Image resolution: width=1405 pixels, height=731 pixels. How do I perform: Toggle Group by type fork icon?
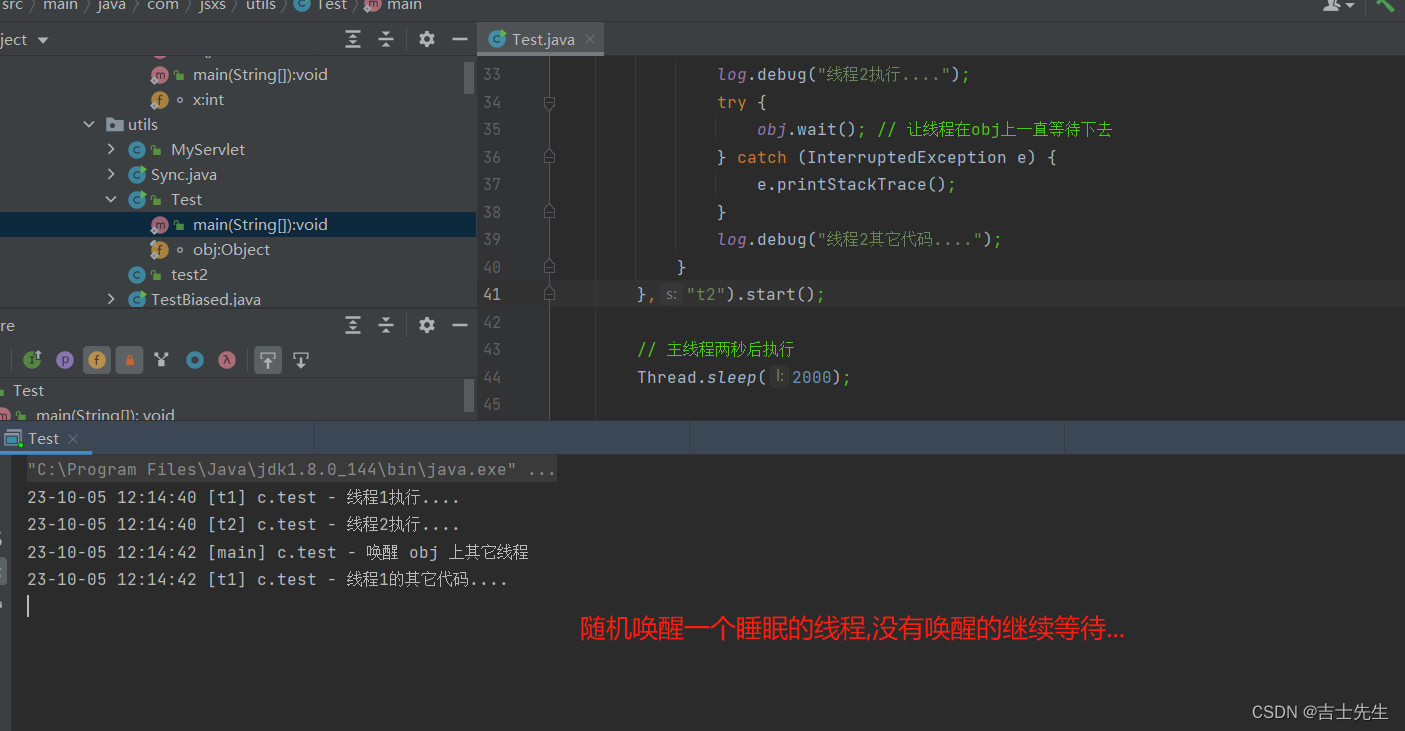click(162, 360)
